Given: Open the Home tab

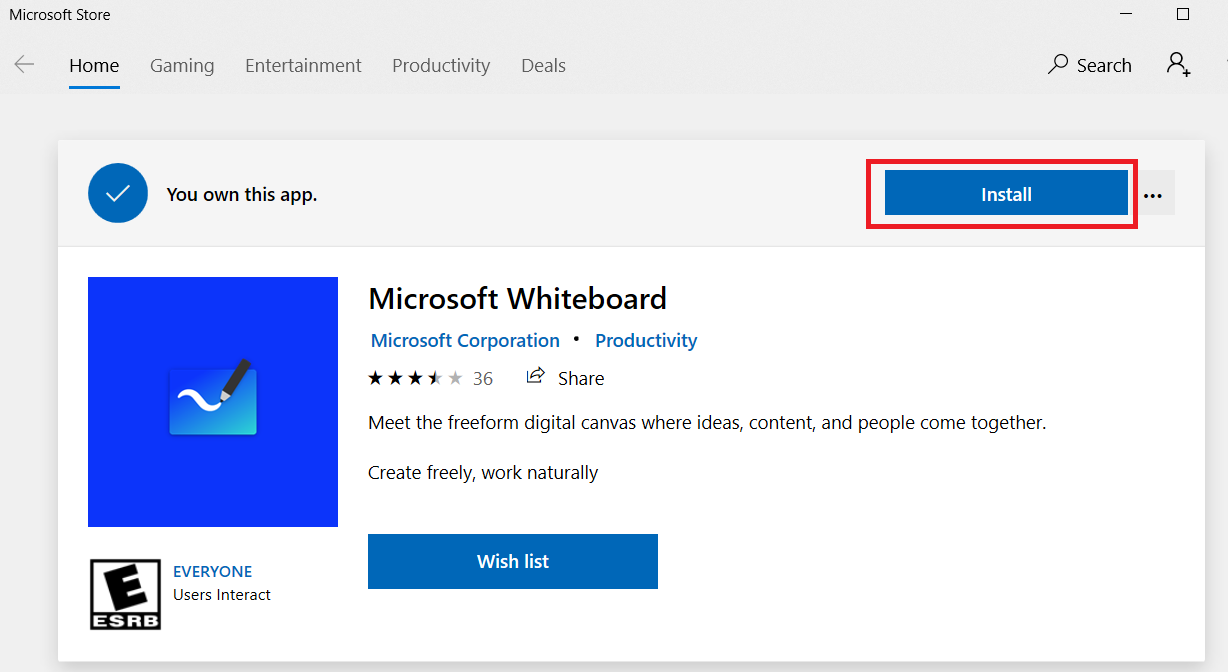Looking at the screenshot, I should 94,66.
